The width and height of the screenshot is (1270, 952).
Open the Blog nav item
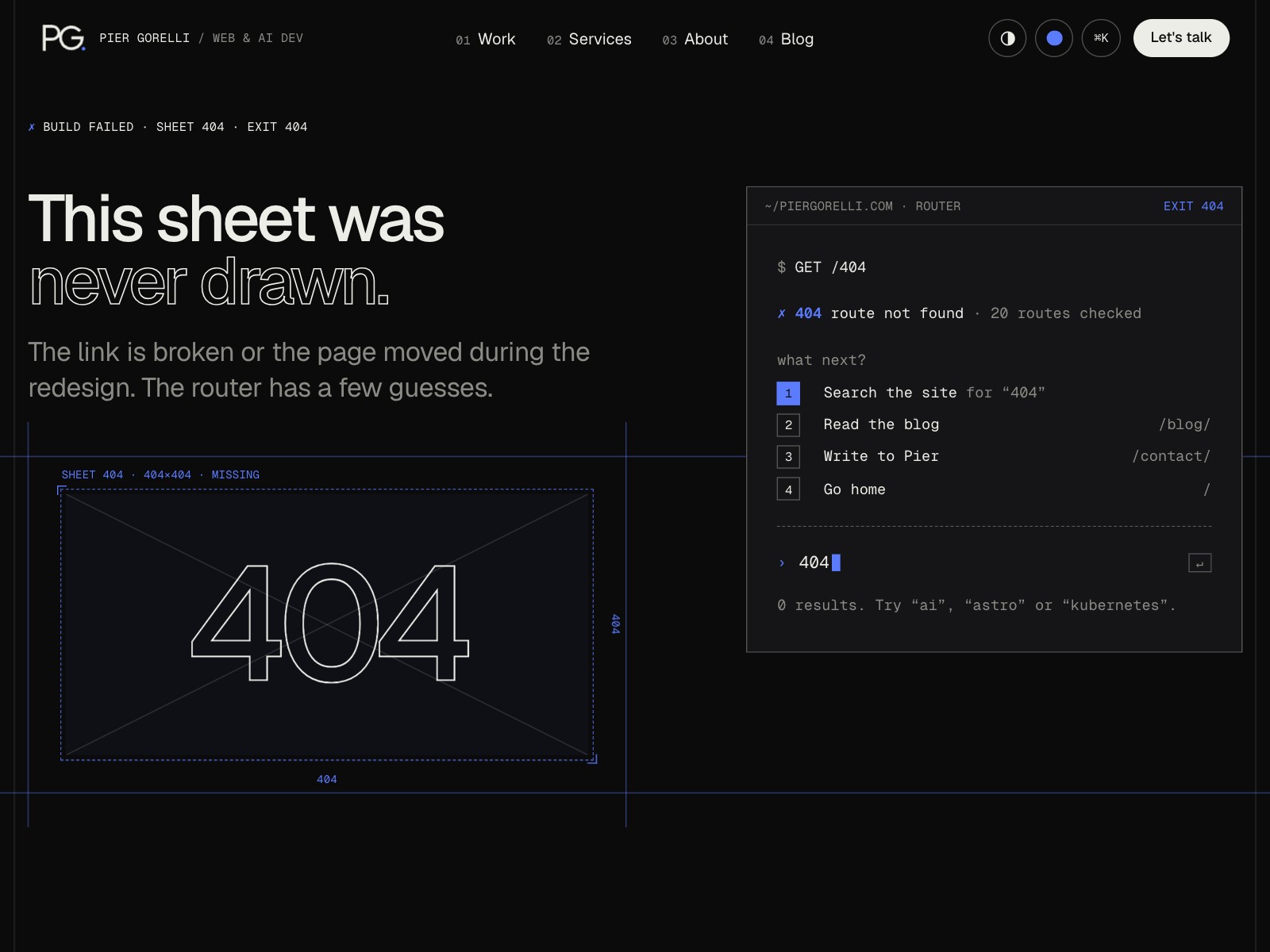click(786, 39)
